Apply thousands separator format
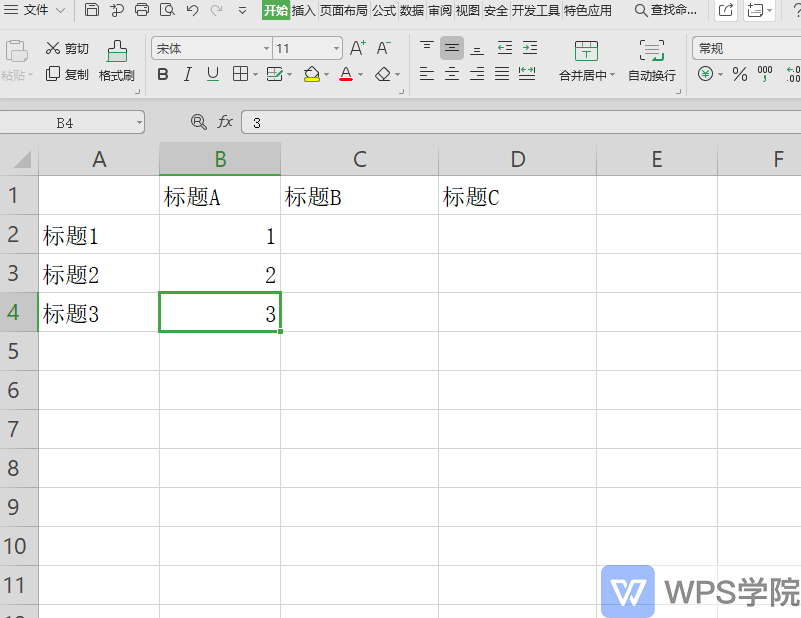This screenshot has height=618, width=801. [x=765, y=75]
